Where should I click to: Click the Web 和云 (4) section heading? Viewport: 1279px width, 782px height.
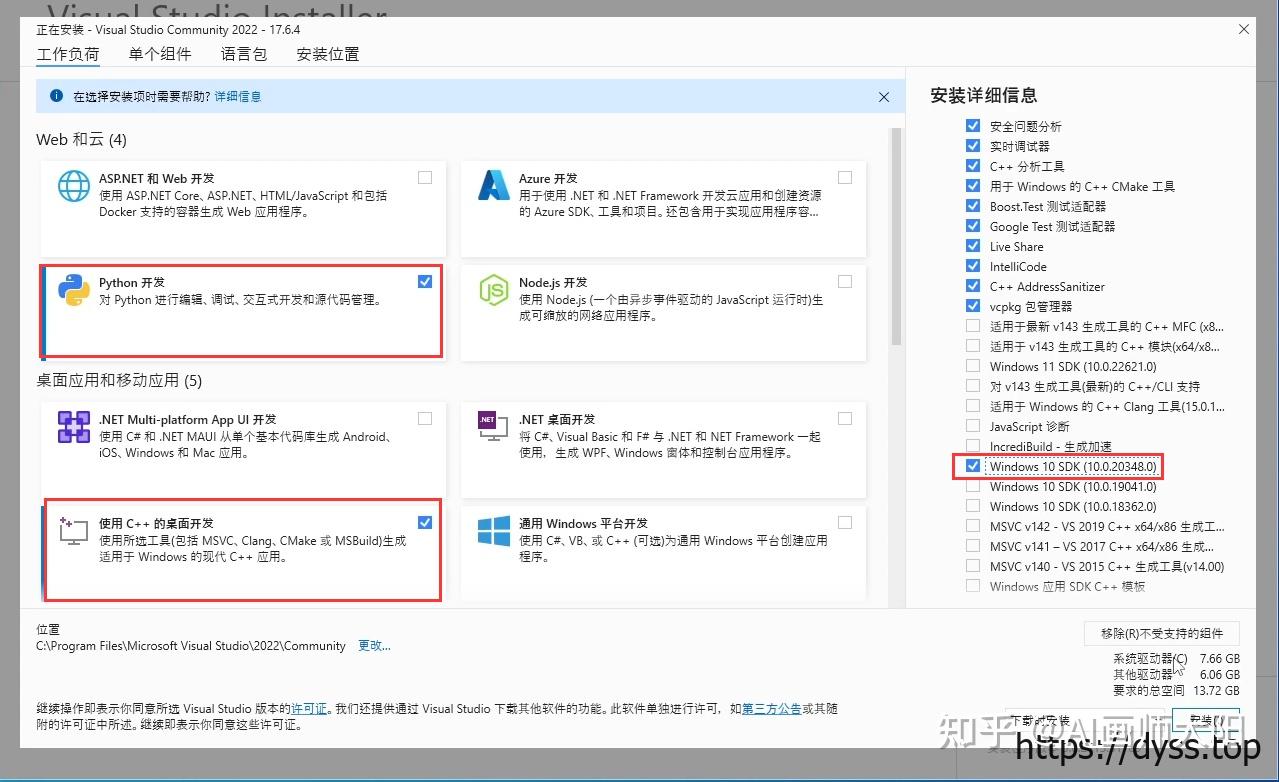point(82,139)
